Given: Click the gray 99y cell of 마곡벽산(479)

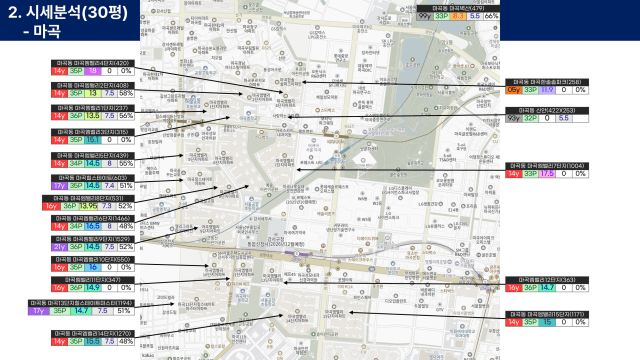Looking at the screenshot, I should [x=425, y=16].
